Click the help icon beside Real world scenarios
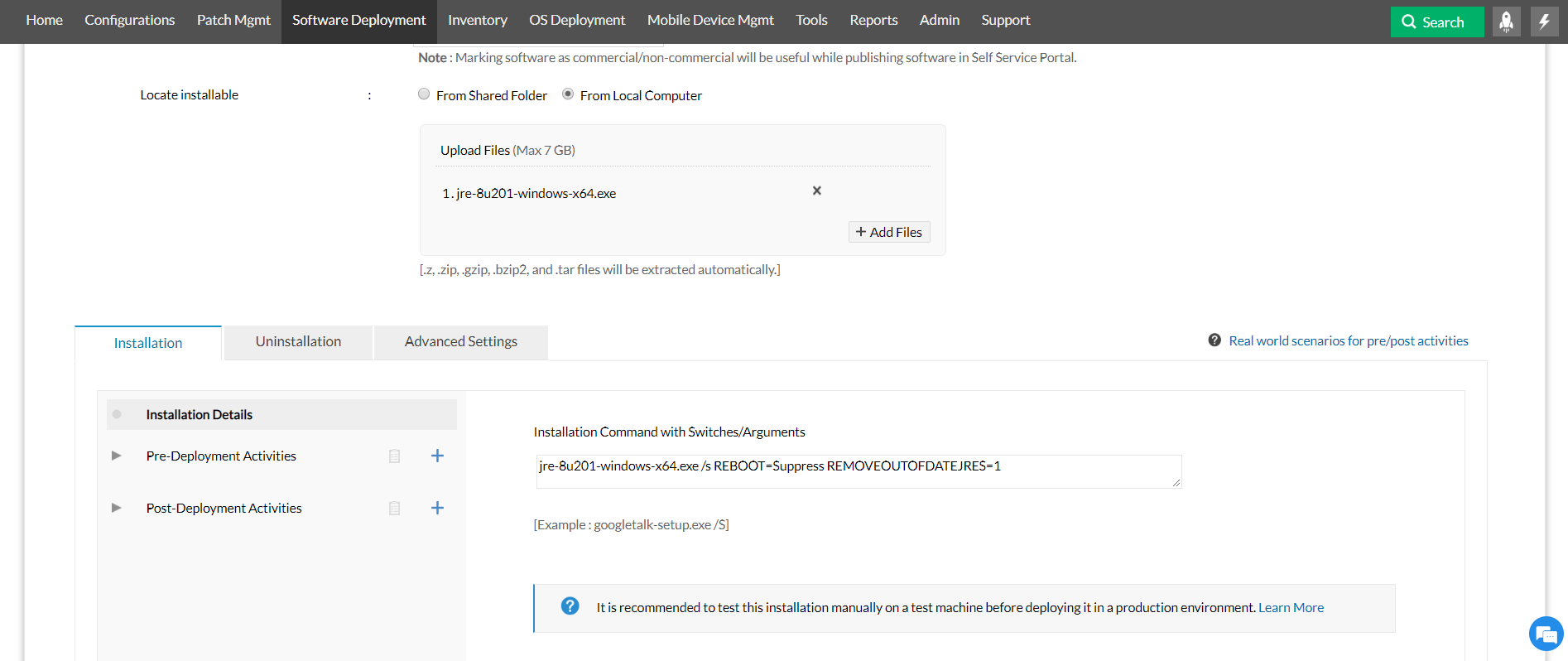1568x661 pixels. [x=1214, y=340]
